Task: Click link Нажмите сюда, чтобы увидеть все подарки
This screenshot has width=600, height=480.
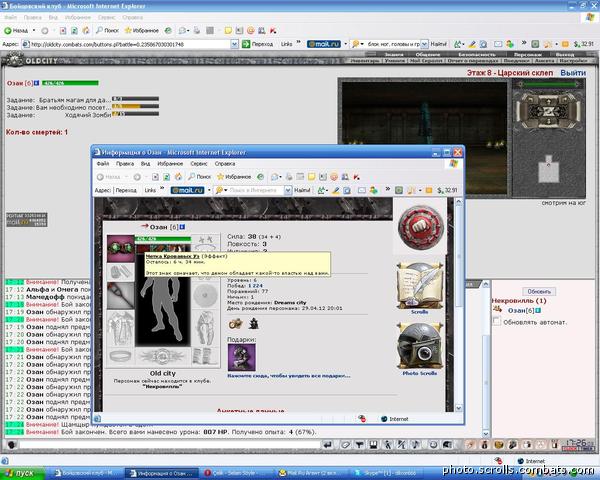Action: 289,376
